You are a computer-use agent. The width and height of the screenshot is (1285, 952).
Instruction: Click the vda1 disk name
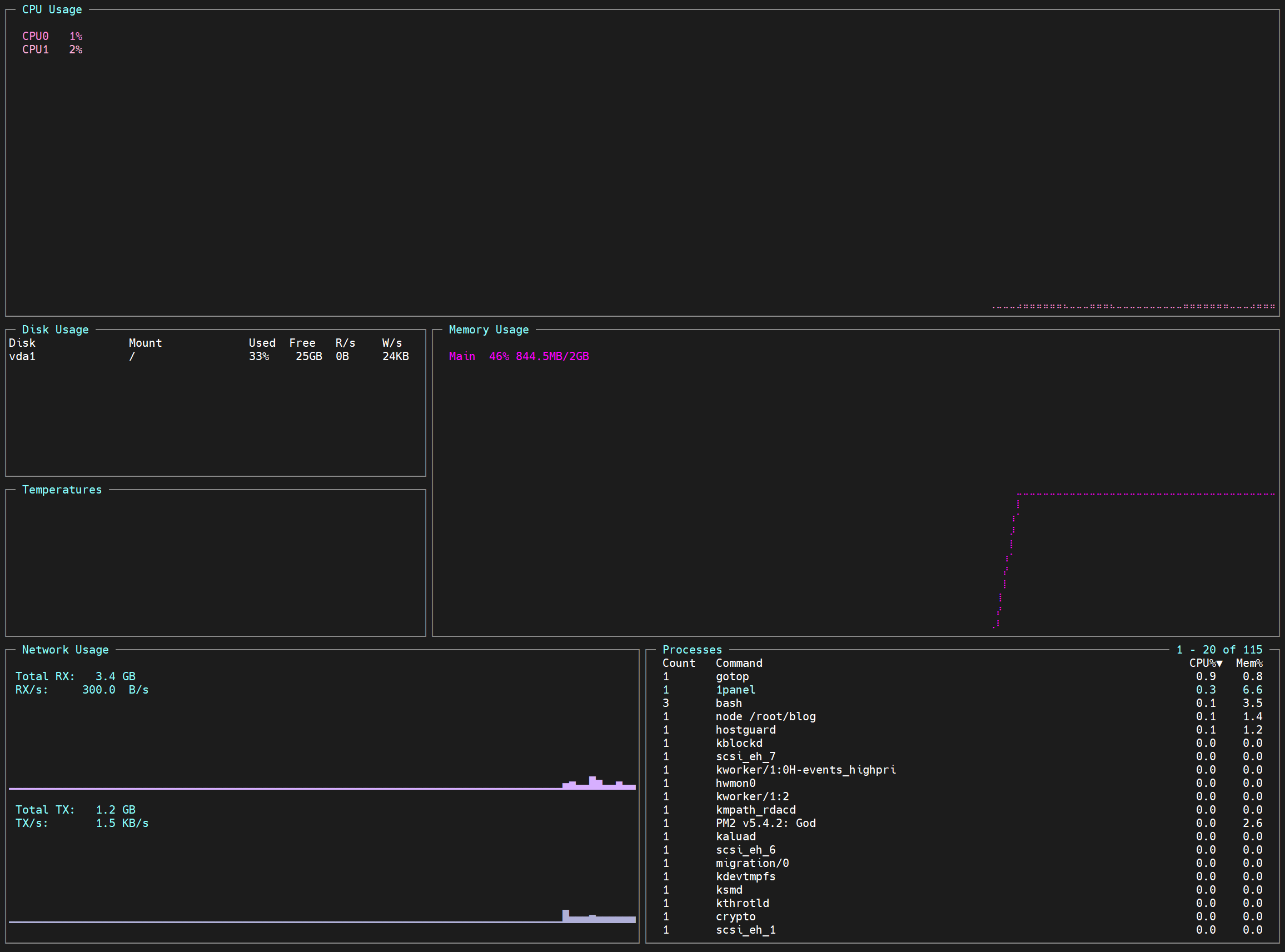coord(22,356)
